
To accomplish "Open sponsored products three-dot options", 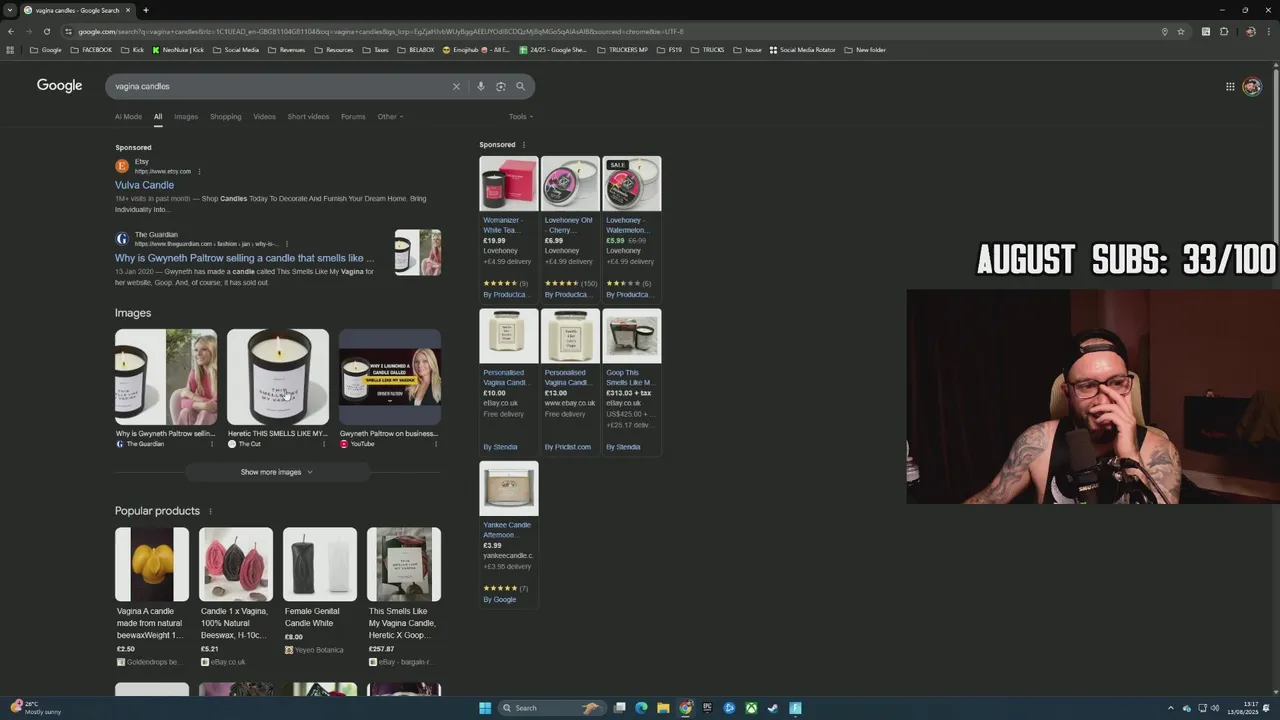I will (x=523, y=145).
